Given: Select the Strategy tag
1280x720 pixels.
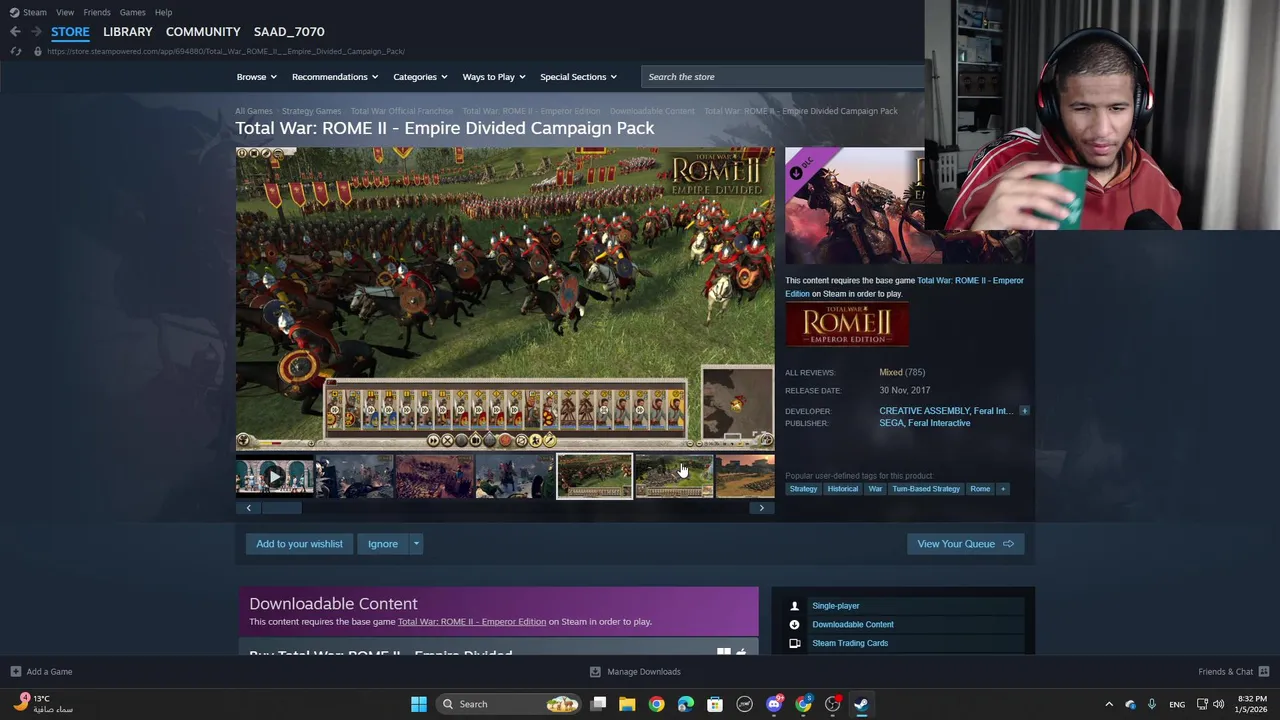Looking at the screenshot, I should (x=803, y=489).
